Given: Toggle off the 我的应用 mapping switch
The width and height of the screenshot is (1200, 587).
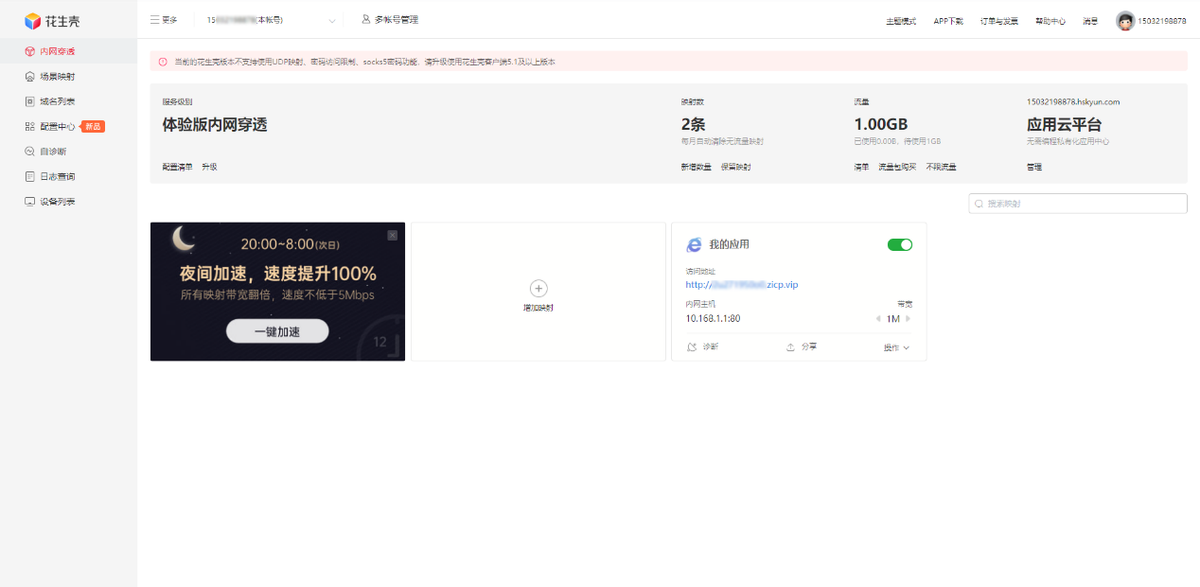Looking at the screenshot, I should [x=899, y=245].
